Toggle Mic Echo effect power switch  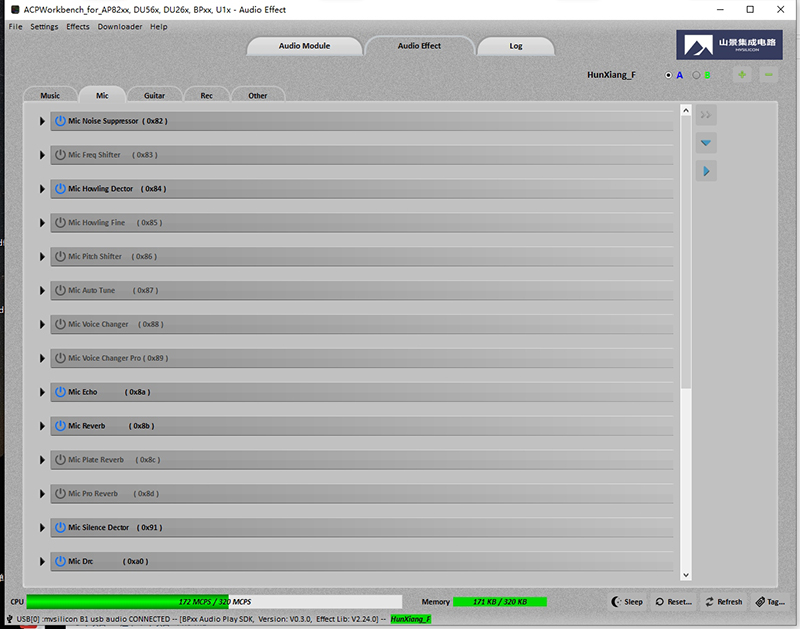(60, 392)
